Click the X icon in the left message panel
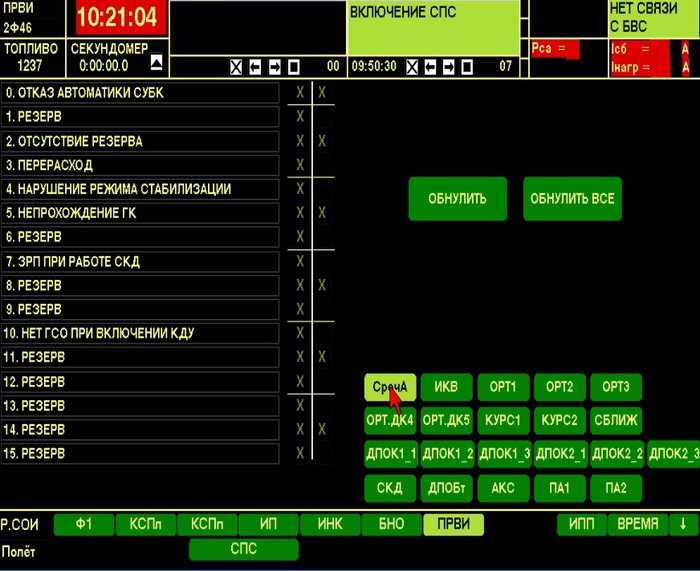The image size is (700, 571). click(237, 67)
